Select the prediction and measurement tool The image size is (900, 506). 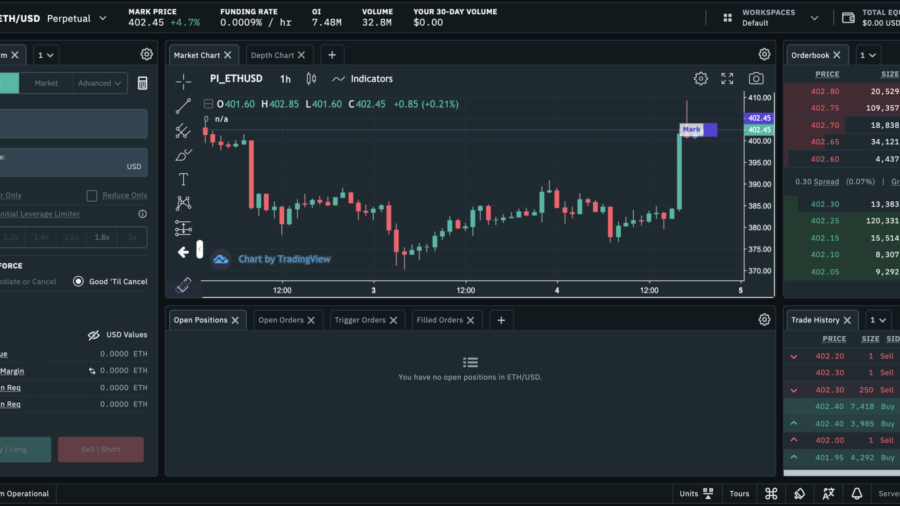183,228
